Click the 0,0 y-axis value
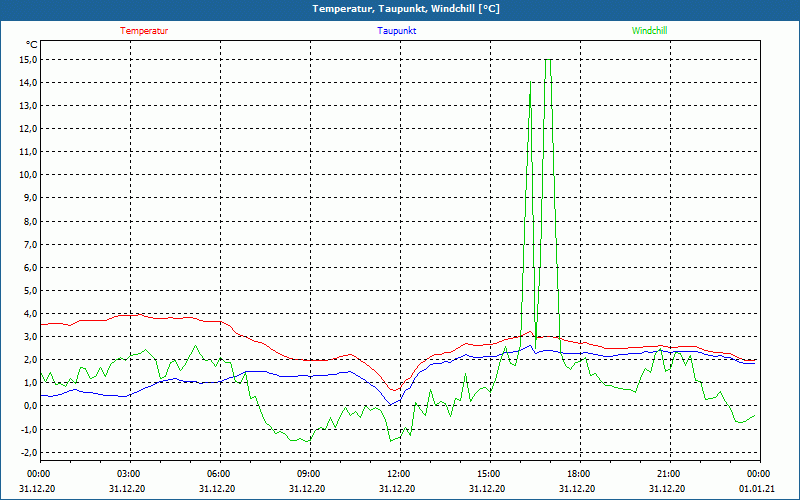800x500 pixels. pos(31,406)
